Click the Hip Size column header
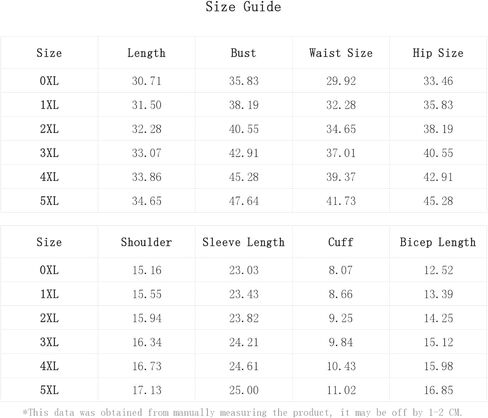The width and height of the screenshot is (488, 418). [438, 53]
